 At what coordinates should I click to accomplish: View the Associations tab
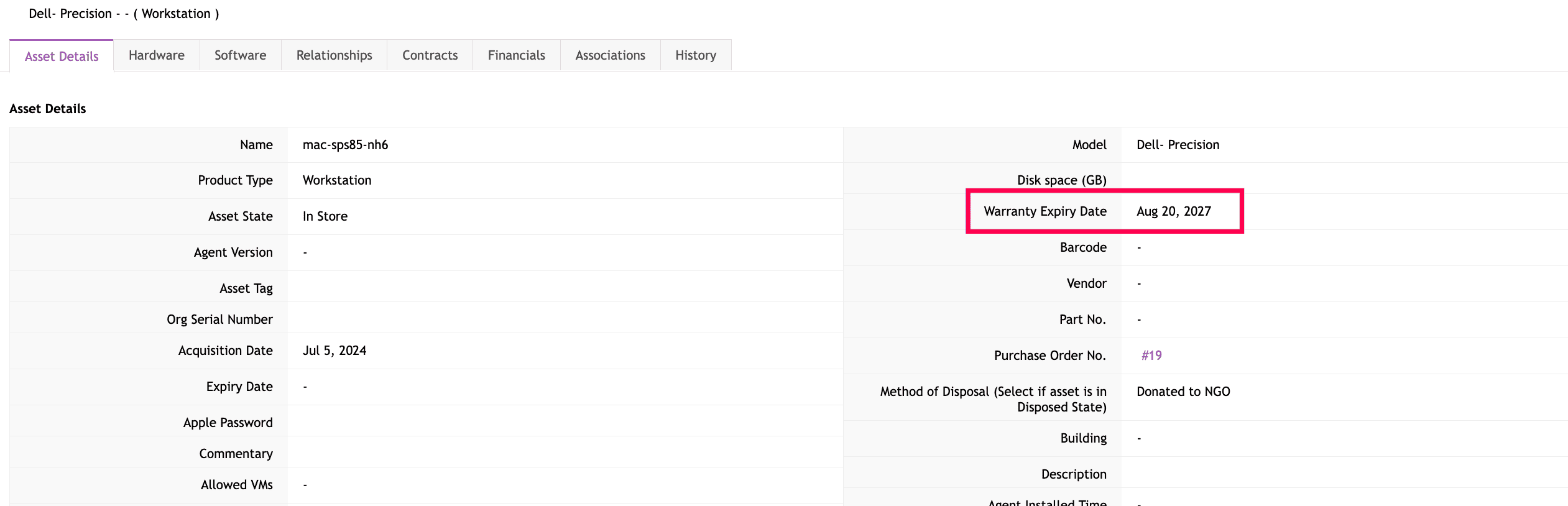click(x=610, y=55)
